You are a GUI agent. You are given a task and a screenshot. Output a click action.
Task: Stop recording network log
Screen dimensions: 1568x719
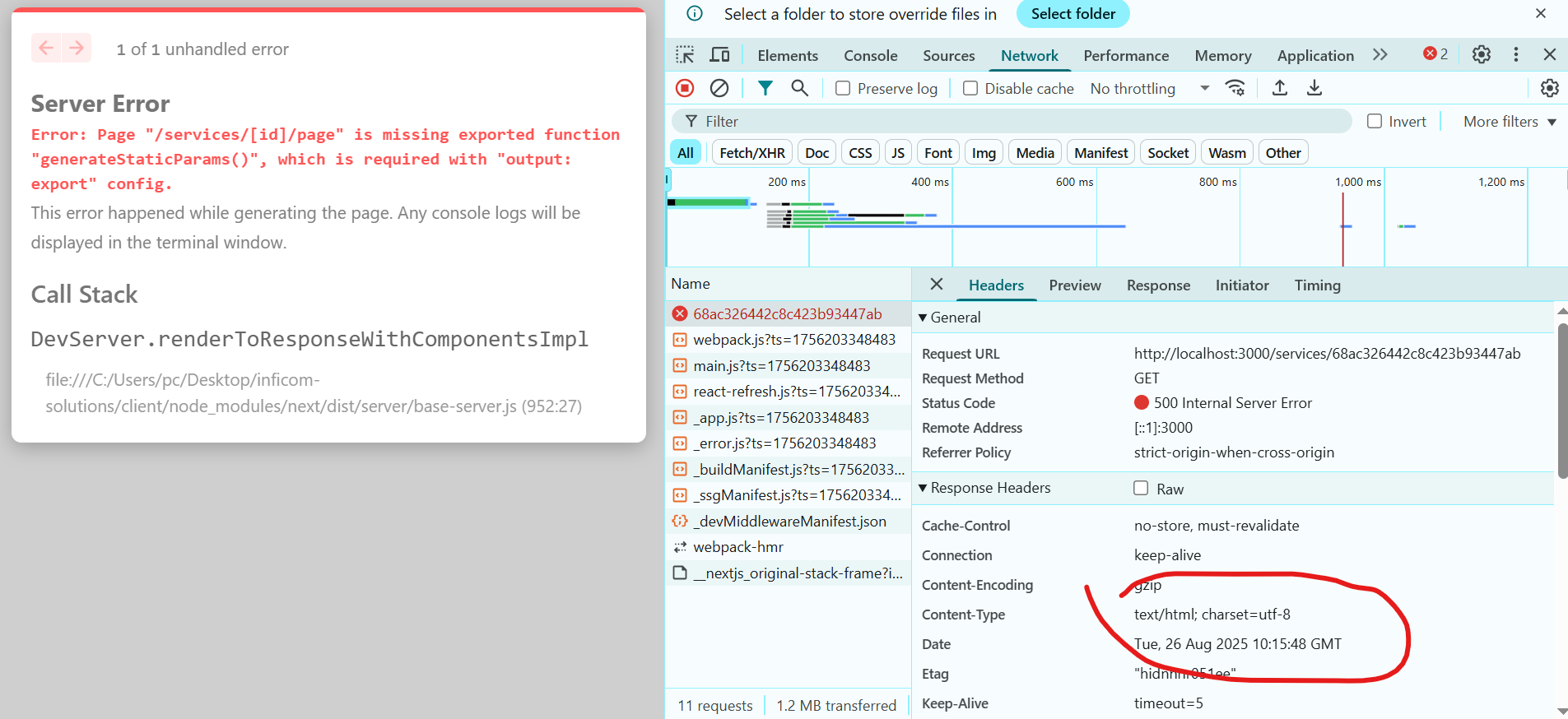click(x=685, y=88)
